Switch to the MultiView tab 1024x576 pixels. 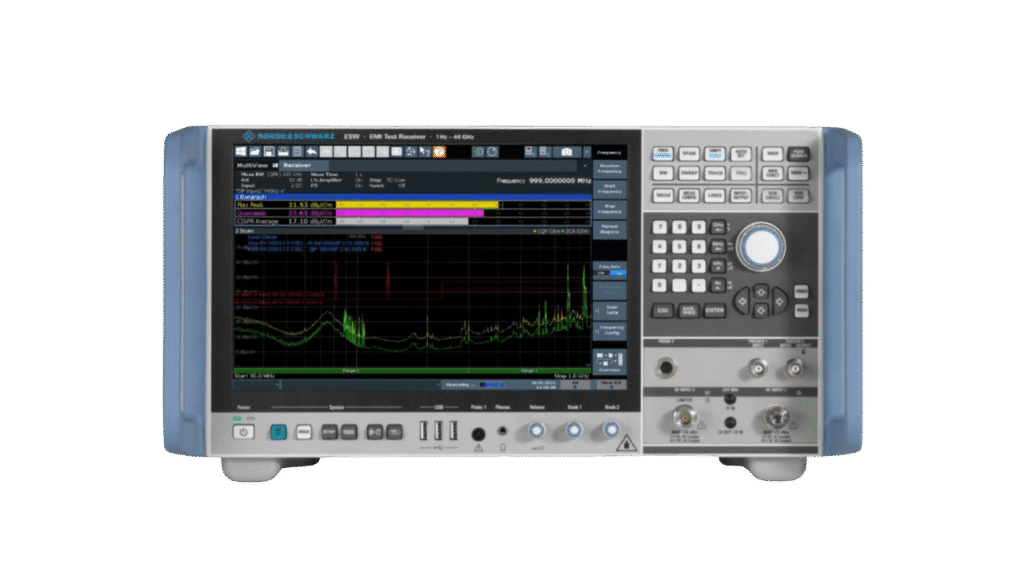click(251, 165)
